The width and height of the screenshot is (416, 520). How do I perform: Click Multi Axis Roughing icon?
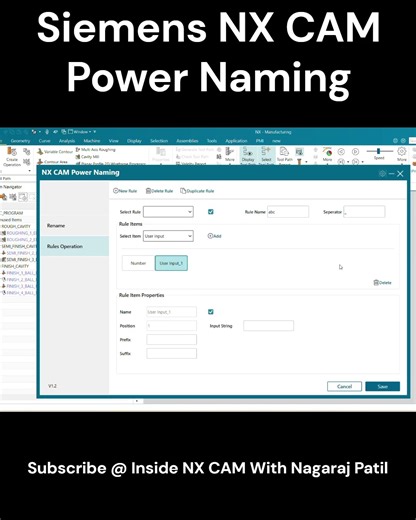click(96, 150)
